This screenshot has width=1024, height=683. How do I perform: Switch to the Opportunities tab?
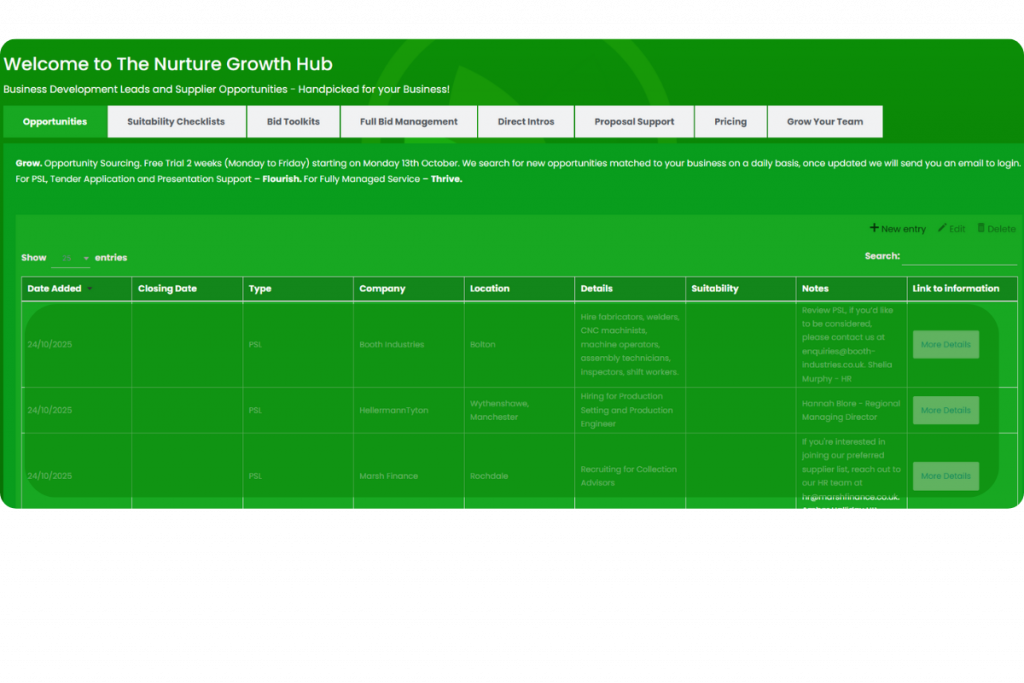[x=55, y=122]
